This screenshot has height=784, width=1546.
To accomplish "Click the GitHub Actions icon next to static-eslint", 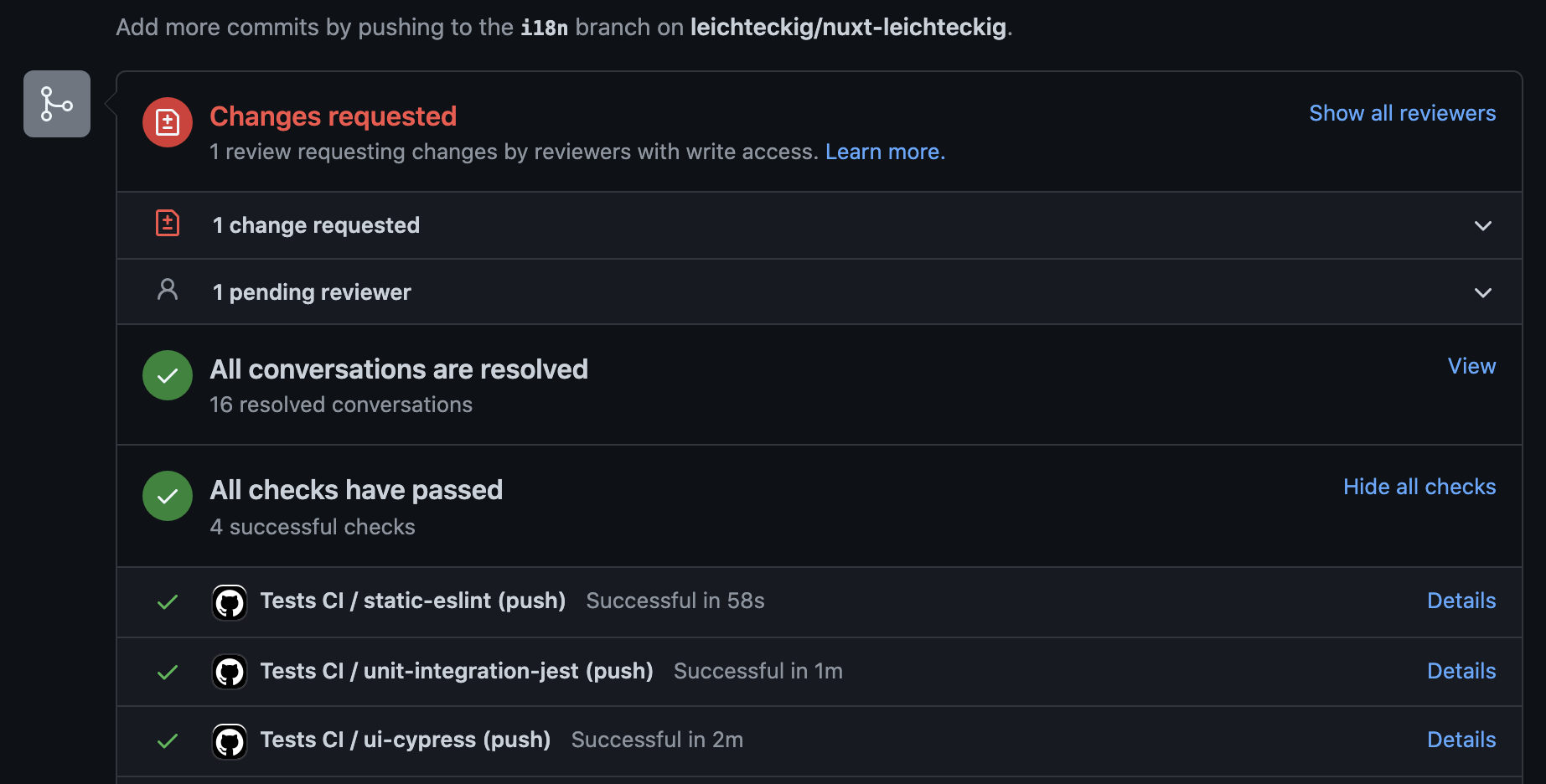I will [230, 602].
